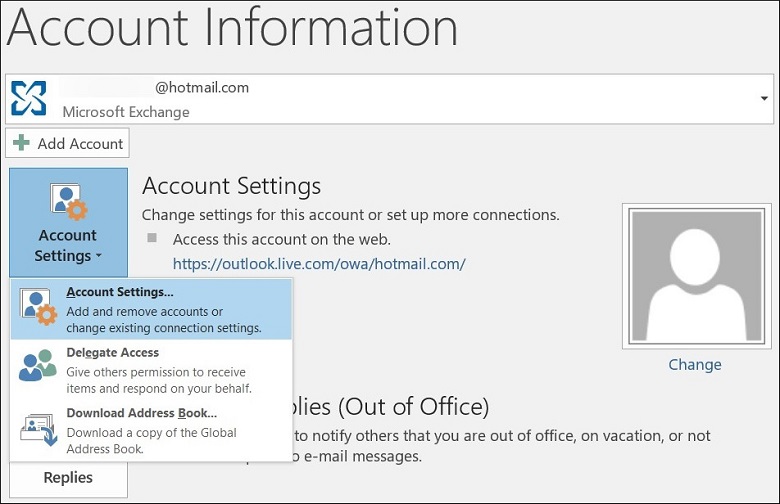Click 'Change settings for this account' description
The width and height of the screenshot is (780, 504).
[x=350, y=215]
